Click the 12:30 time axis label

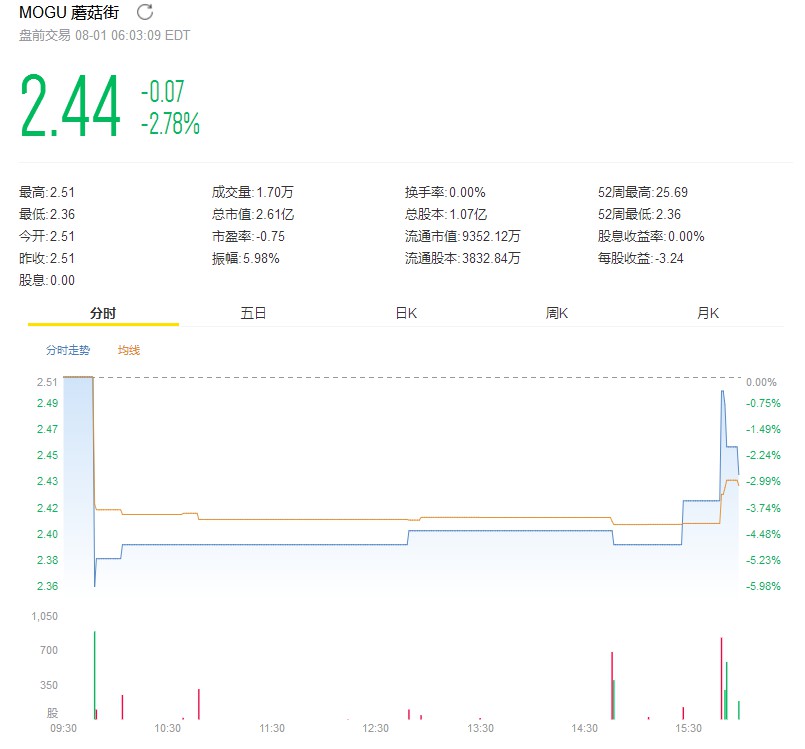(x=375, y=728)
